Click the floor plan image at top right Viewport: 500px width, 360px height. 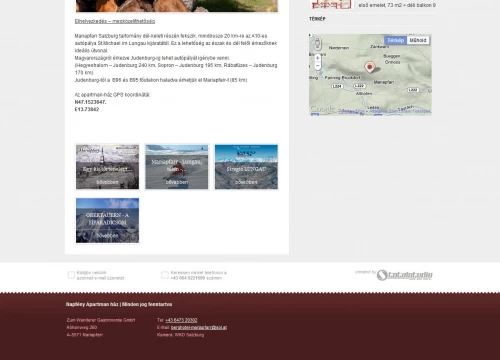[331, 4]
